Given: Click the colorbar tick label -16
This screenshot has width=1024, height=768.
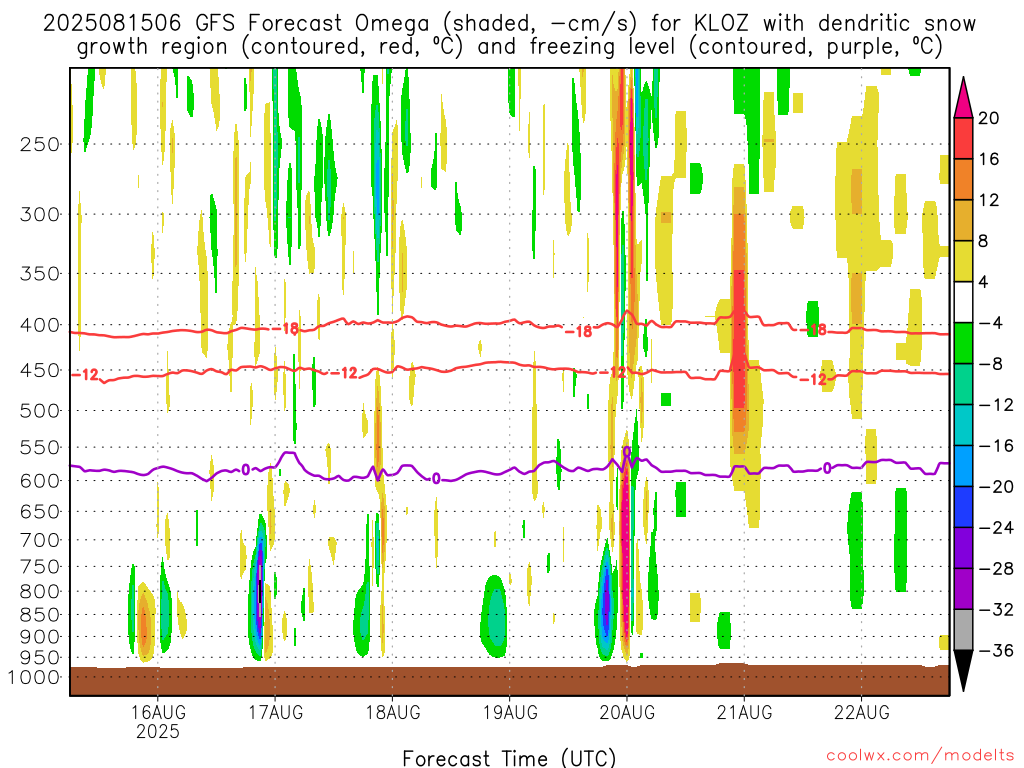Looking at the screenshot, I should click(x=996, y=446).
